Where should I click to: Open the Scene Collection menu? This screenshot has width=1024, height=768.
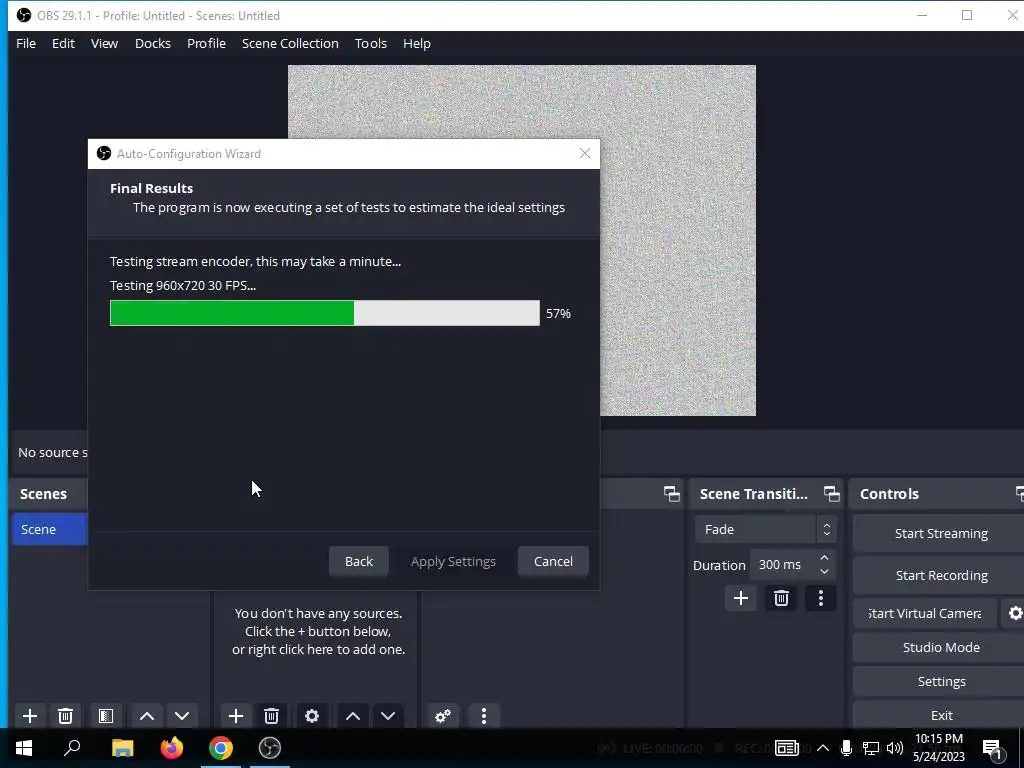[290, 43]
